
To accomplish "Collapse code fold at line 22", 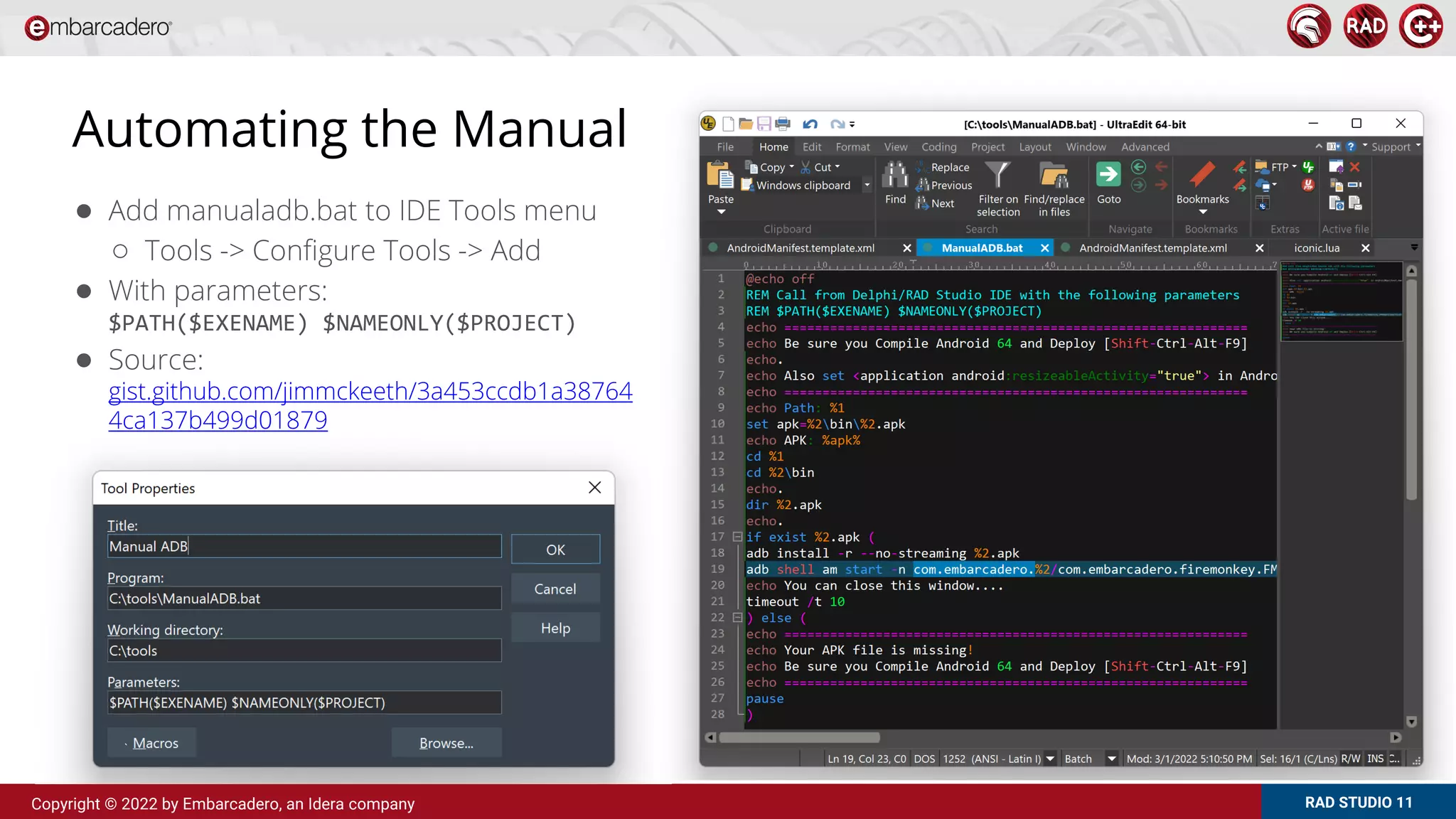I will (x=737, y=618).
